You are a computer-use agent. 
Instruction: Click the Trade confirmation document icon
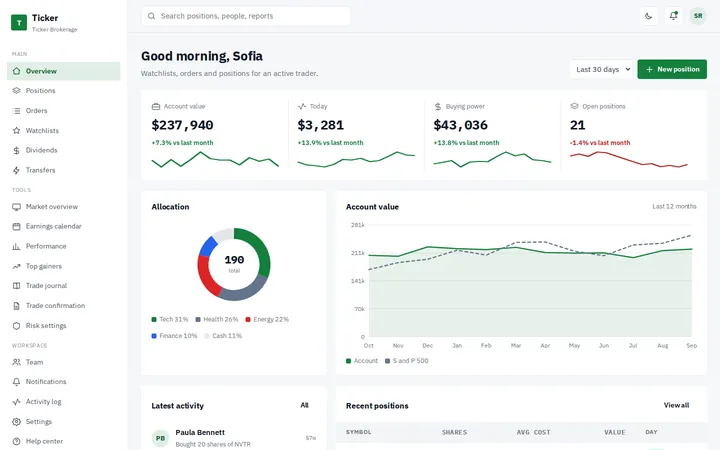pyautogui.click(x=17, y=306)
